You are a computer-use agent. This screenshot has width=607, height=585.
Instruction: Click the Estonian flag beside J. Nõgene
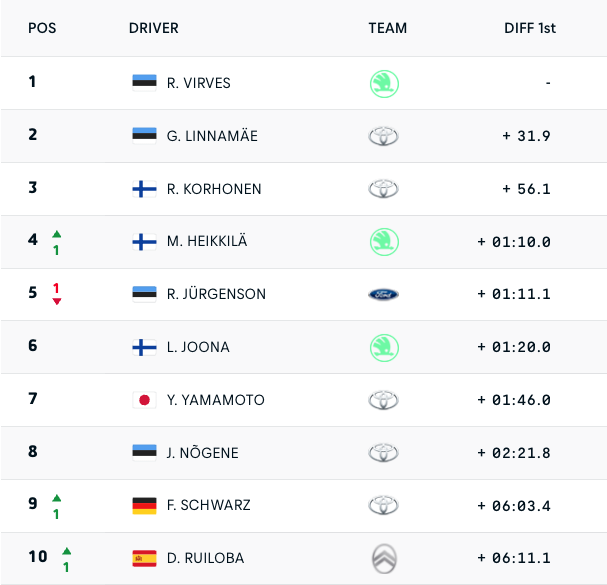[x=144, y=453]
